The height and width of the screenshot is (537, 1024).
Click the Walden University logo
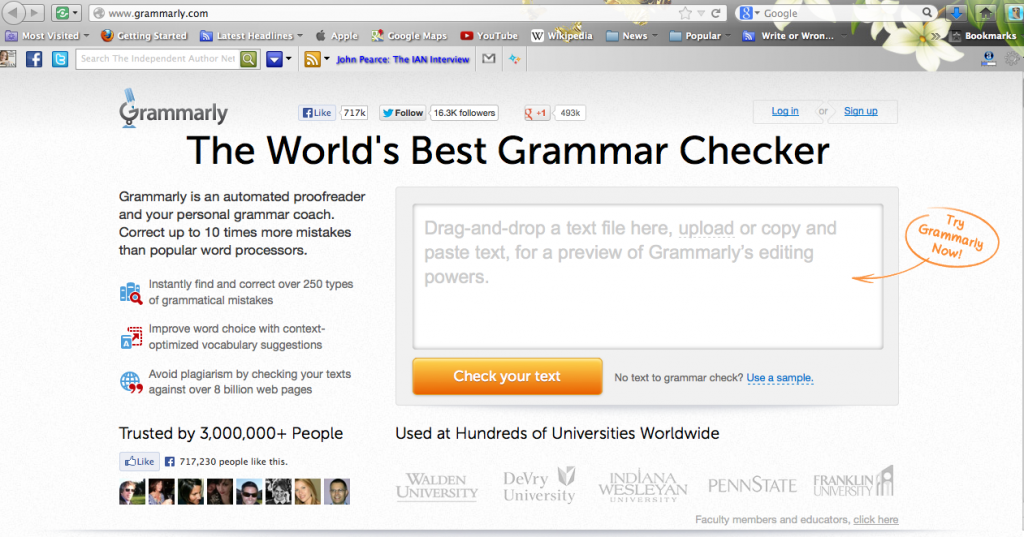click(437, 487)
